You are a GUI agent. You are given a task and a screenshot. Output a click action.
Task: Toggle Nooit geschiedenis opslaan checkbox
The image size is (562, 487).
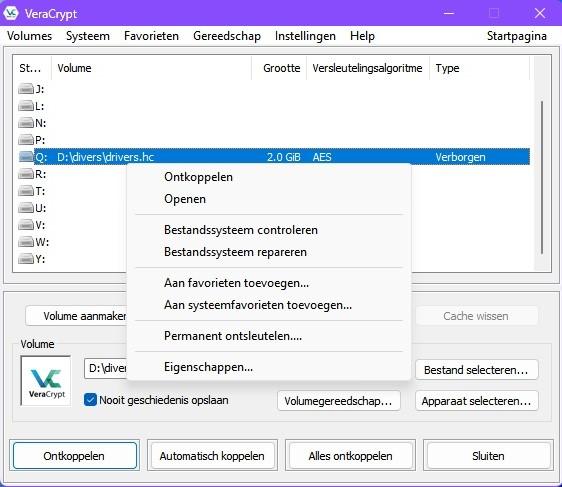90,400
